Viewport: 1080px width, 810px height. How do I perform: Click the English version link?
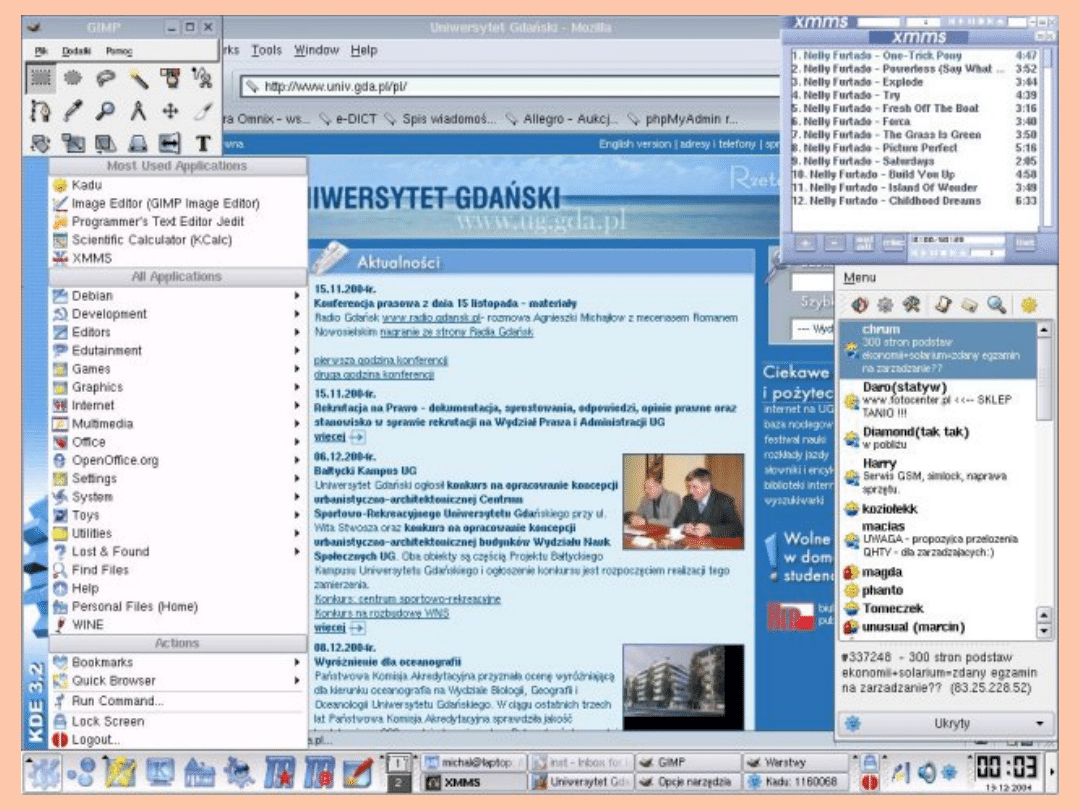click(634, 144)
